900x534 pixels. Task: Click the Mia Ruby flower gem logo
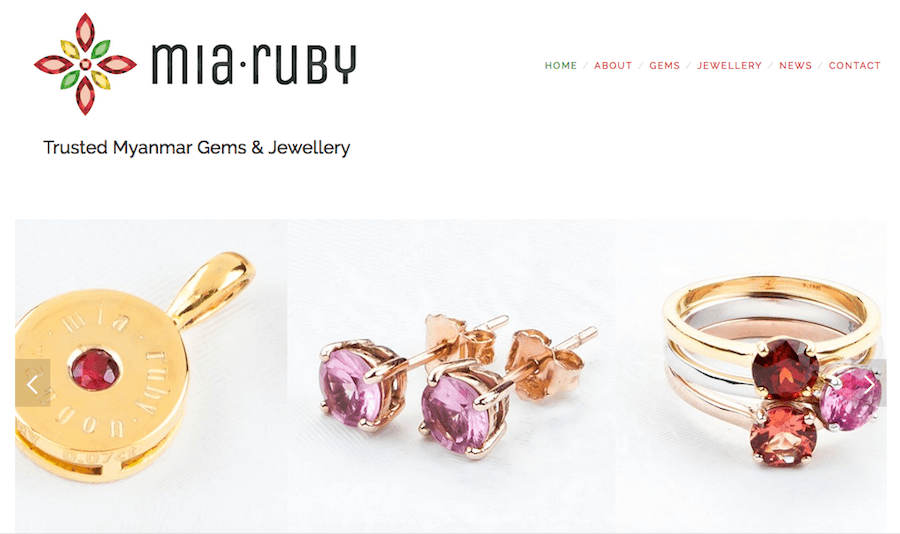[85, 64]
